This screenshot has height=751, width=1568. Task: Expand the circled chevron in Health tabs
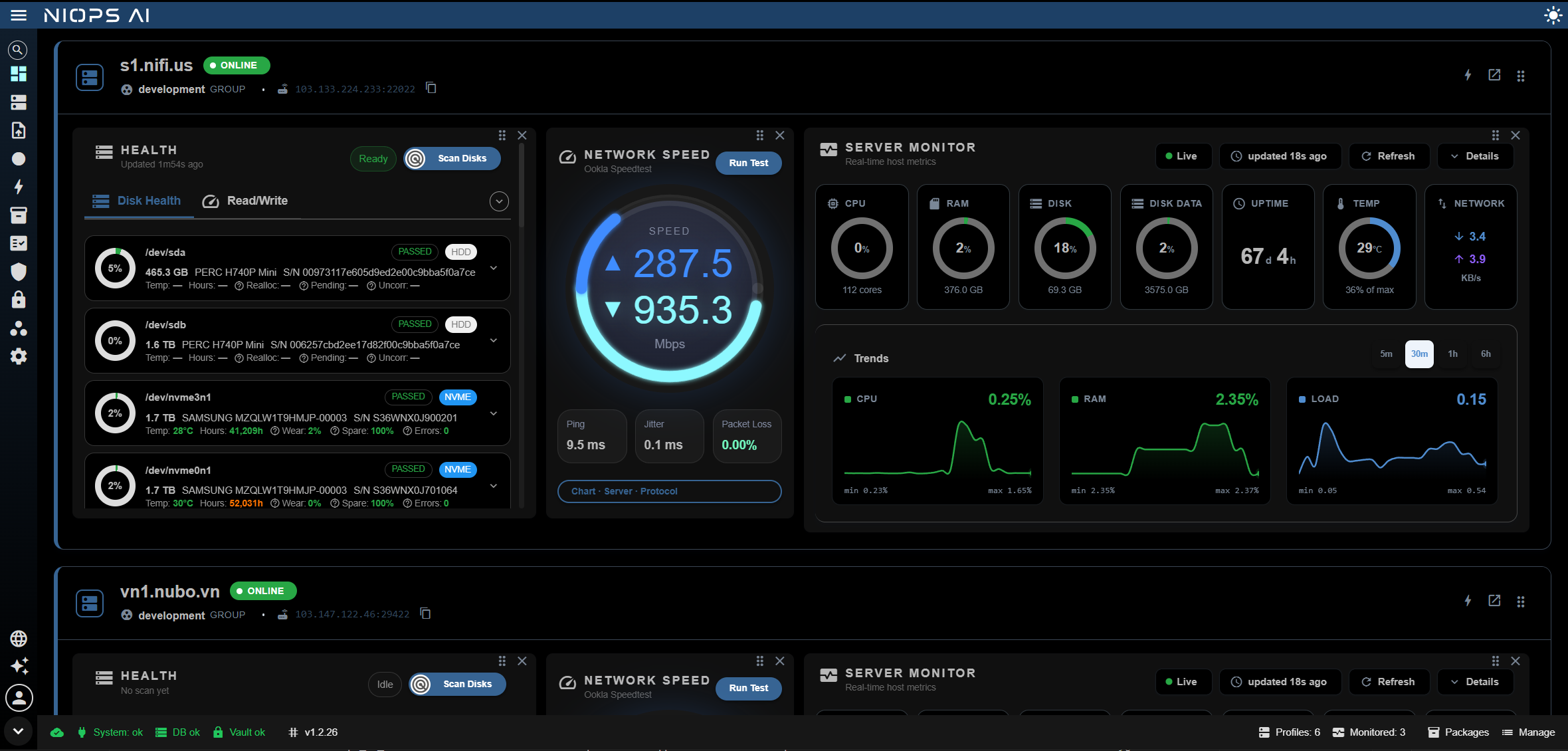499,201
